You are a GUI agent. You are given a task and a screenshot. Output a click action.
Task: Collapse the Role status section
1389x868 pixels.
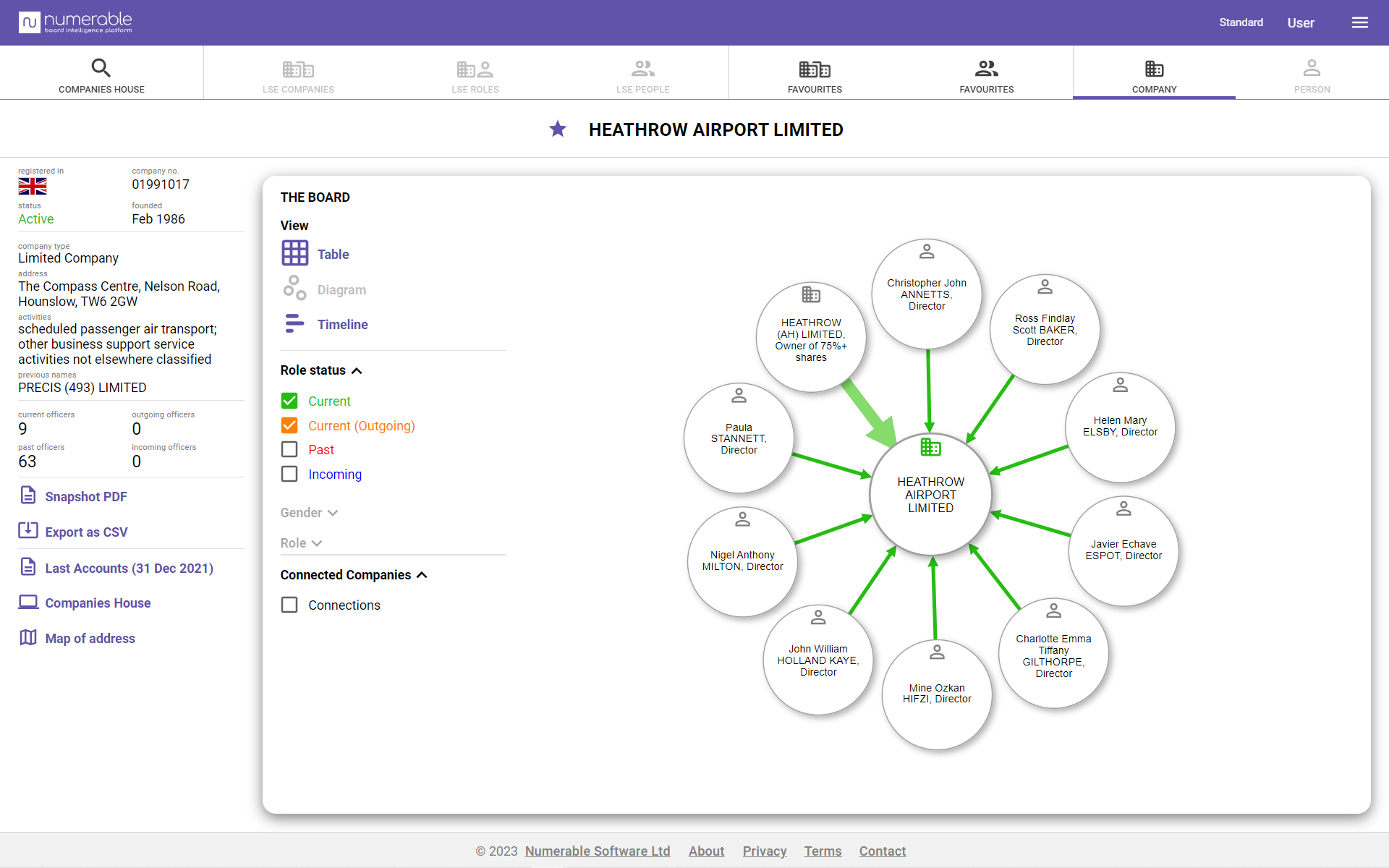pyautogui.click(x=321, y=370)
